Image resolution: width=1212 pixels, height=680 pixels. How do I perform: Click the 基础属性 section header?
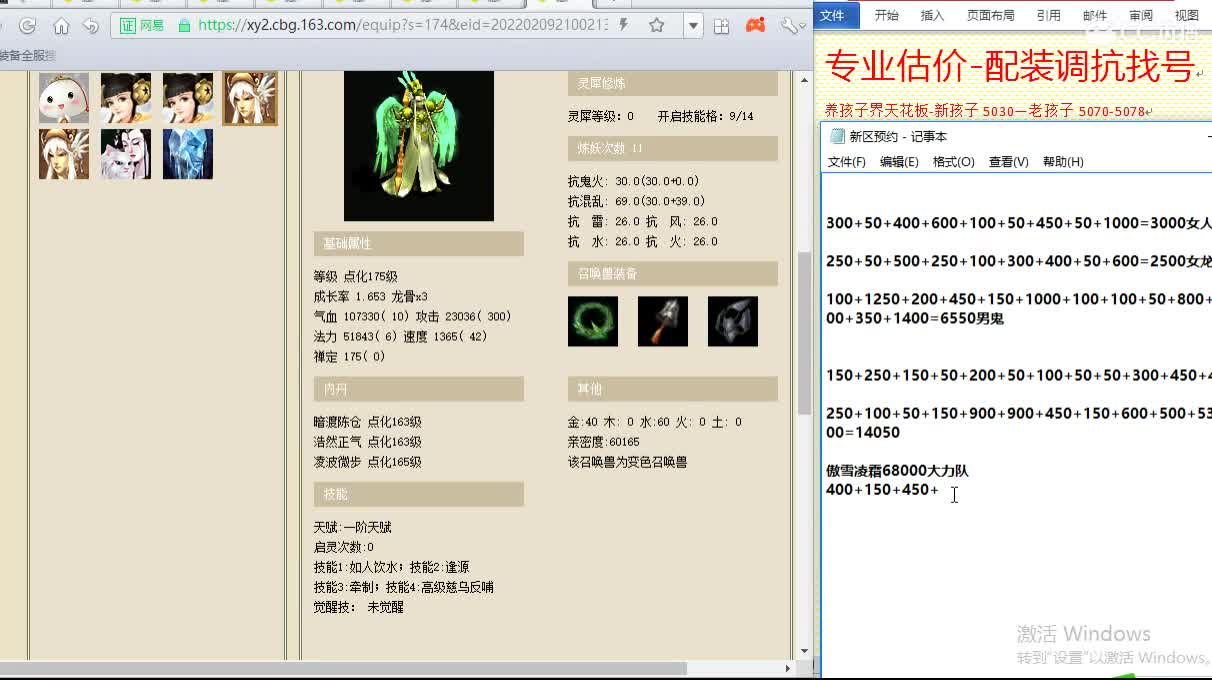coord(419,244)
